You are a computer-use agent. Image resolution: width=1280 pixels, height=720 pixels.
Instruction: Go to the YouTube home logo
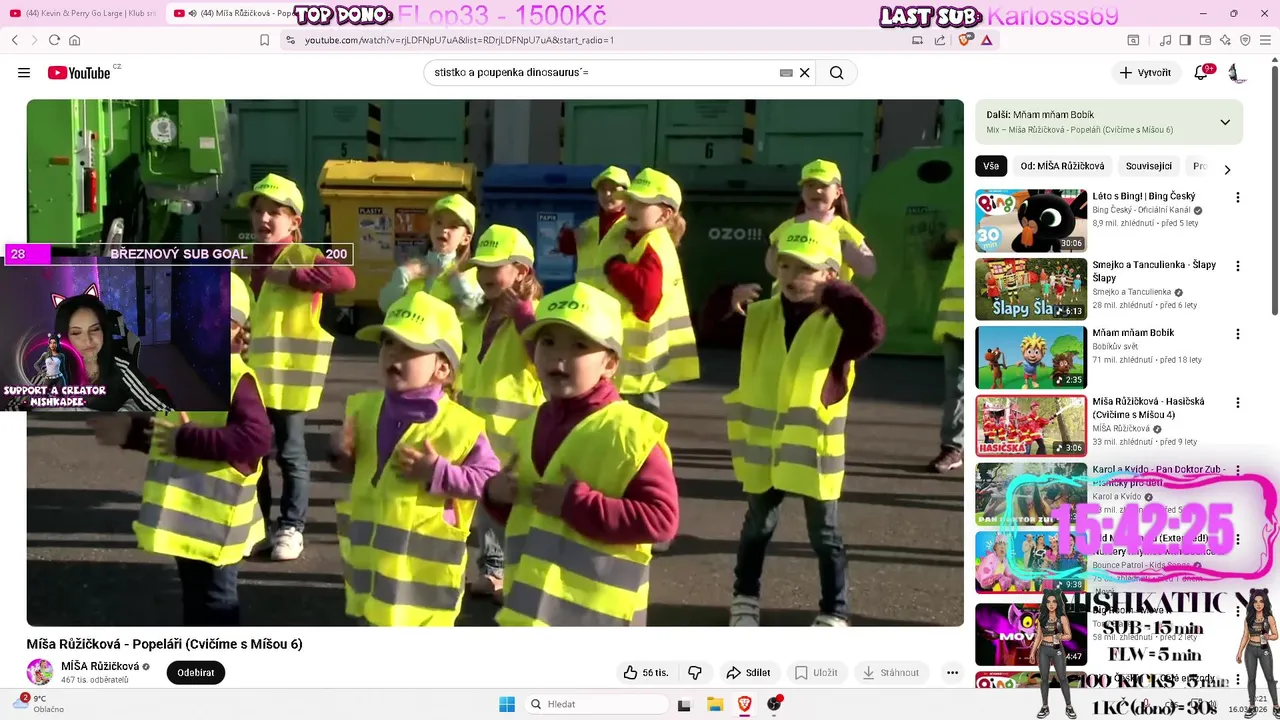79,73
